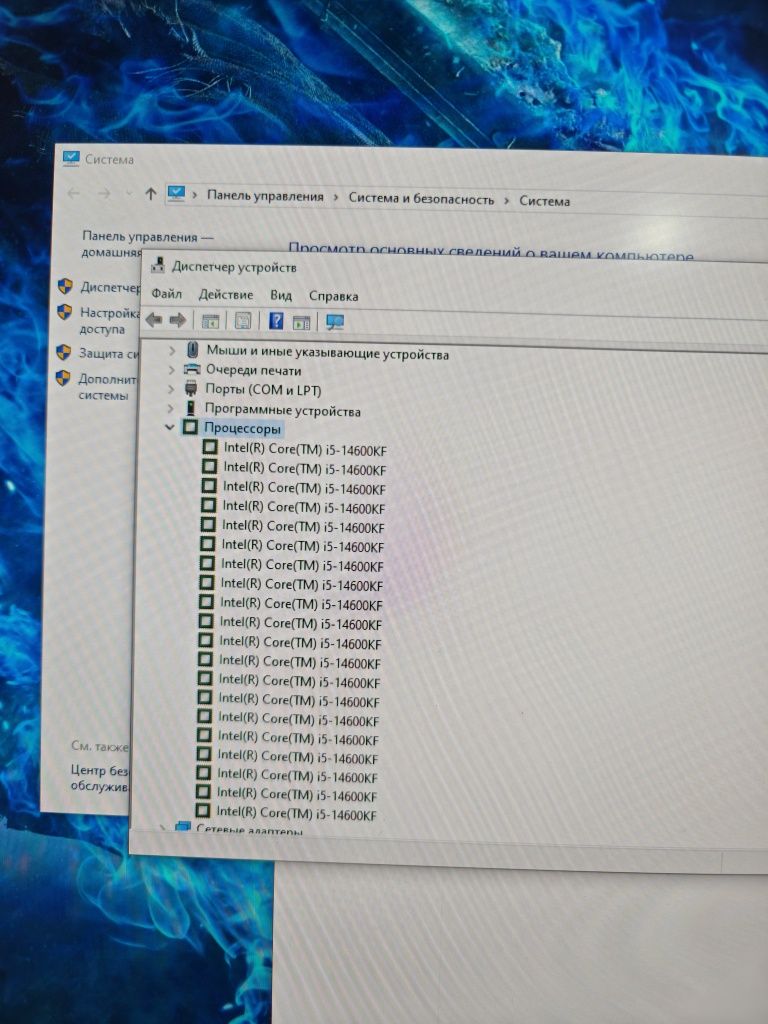Click the shield icon next to Настройка доступа
The image size is (768, 1024).
[65, 312]
